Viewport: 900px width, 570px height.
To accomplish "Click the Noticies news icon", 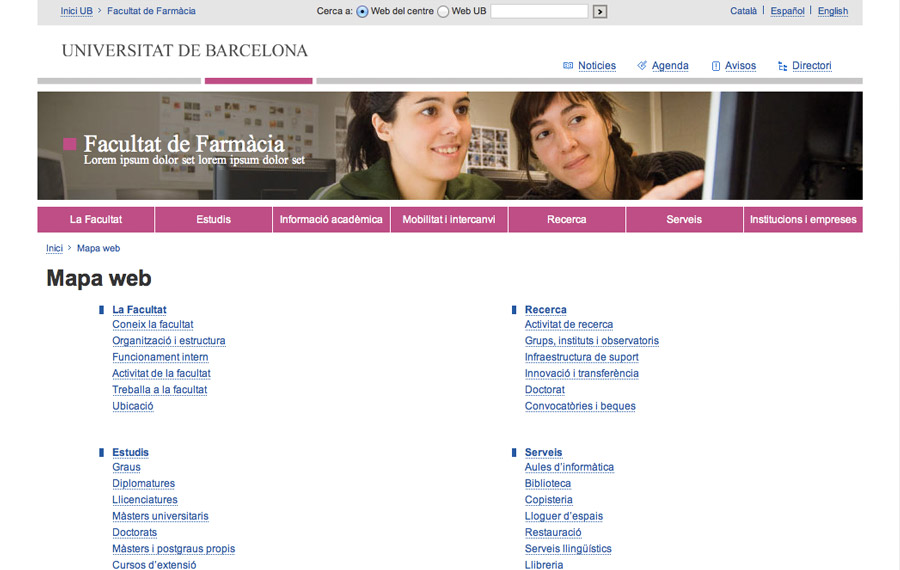I will [x=568, y=65].
